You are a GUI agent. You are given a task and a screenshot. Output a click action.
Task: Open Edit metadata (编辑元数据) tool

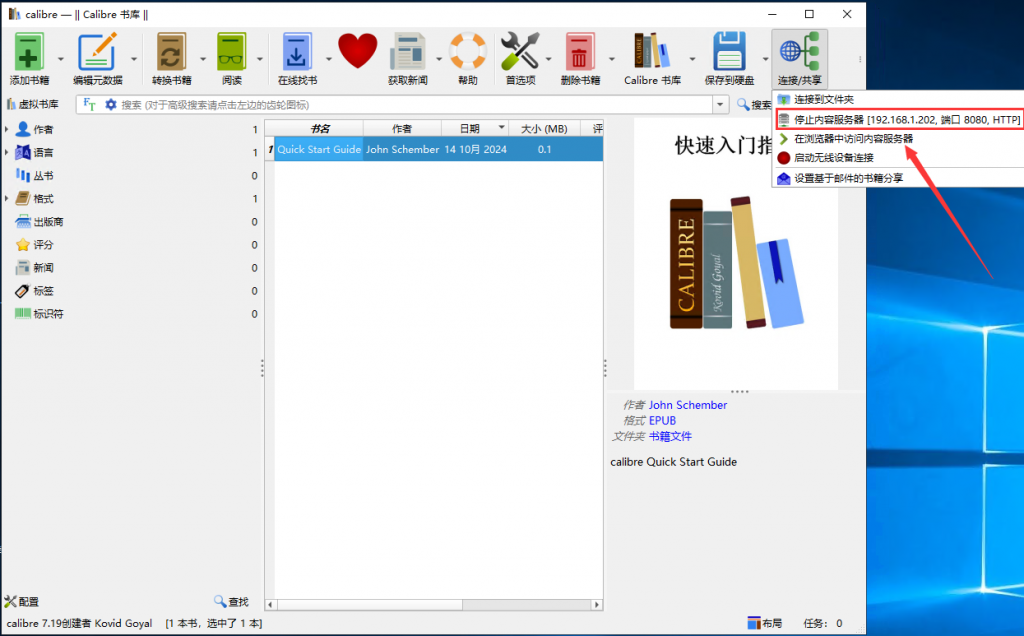tap(97, 52)
